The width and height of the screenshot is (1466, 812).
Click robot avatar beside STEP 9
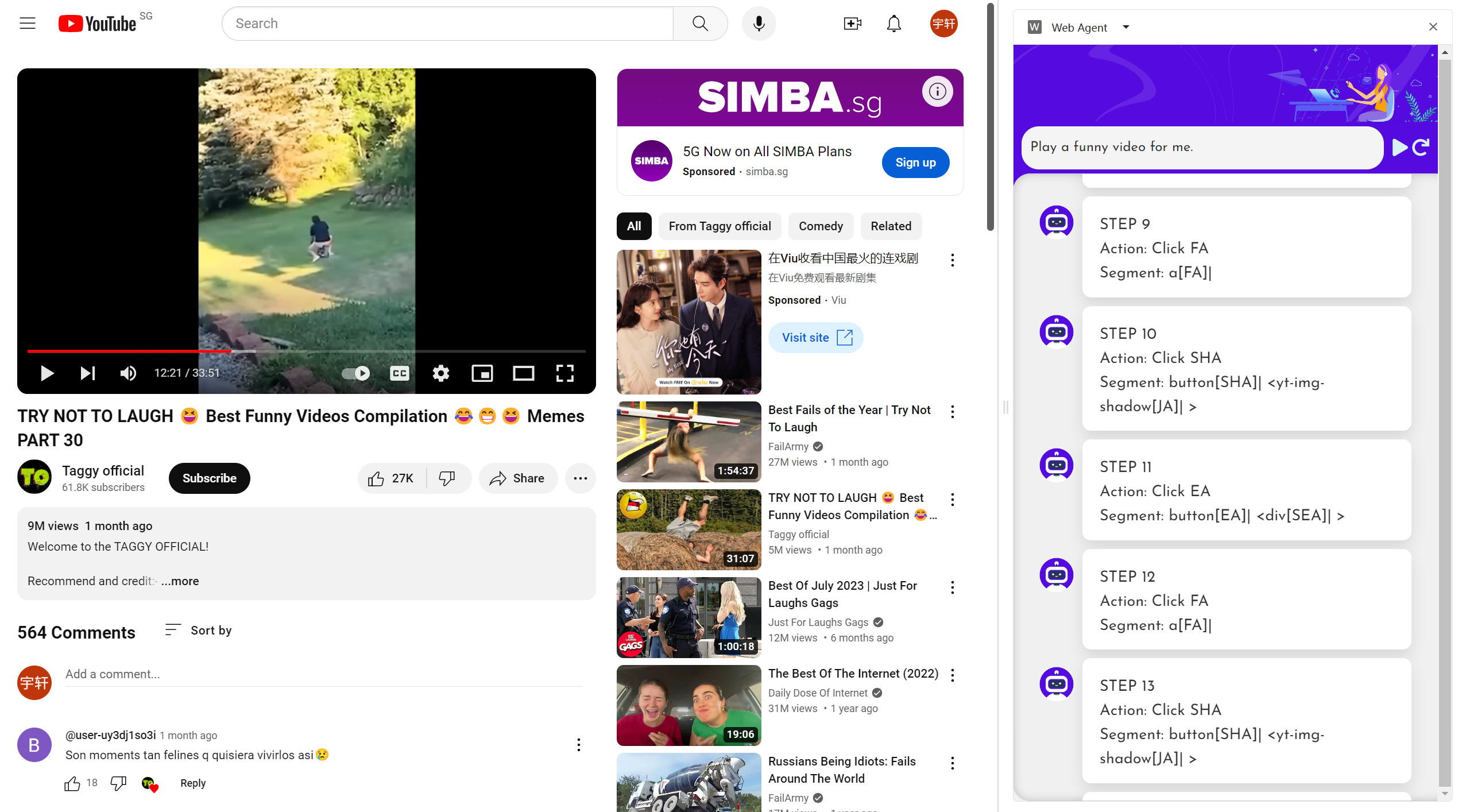point(1057,221)
